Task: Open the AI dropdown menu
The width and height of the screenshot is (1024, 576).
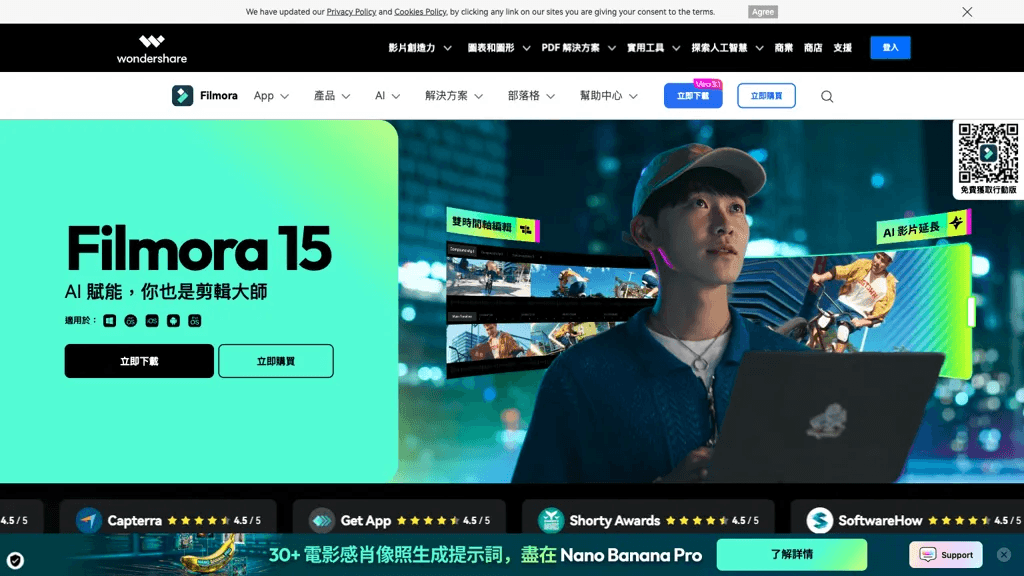Action: click(387, 96)
